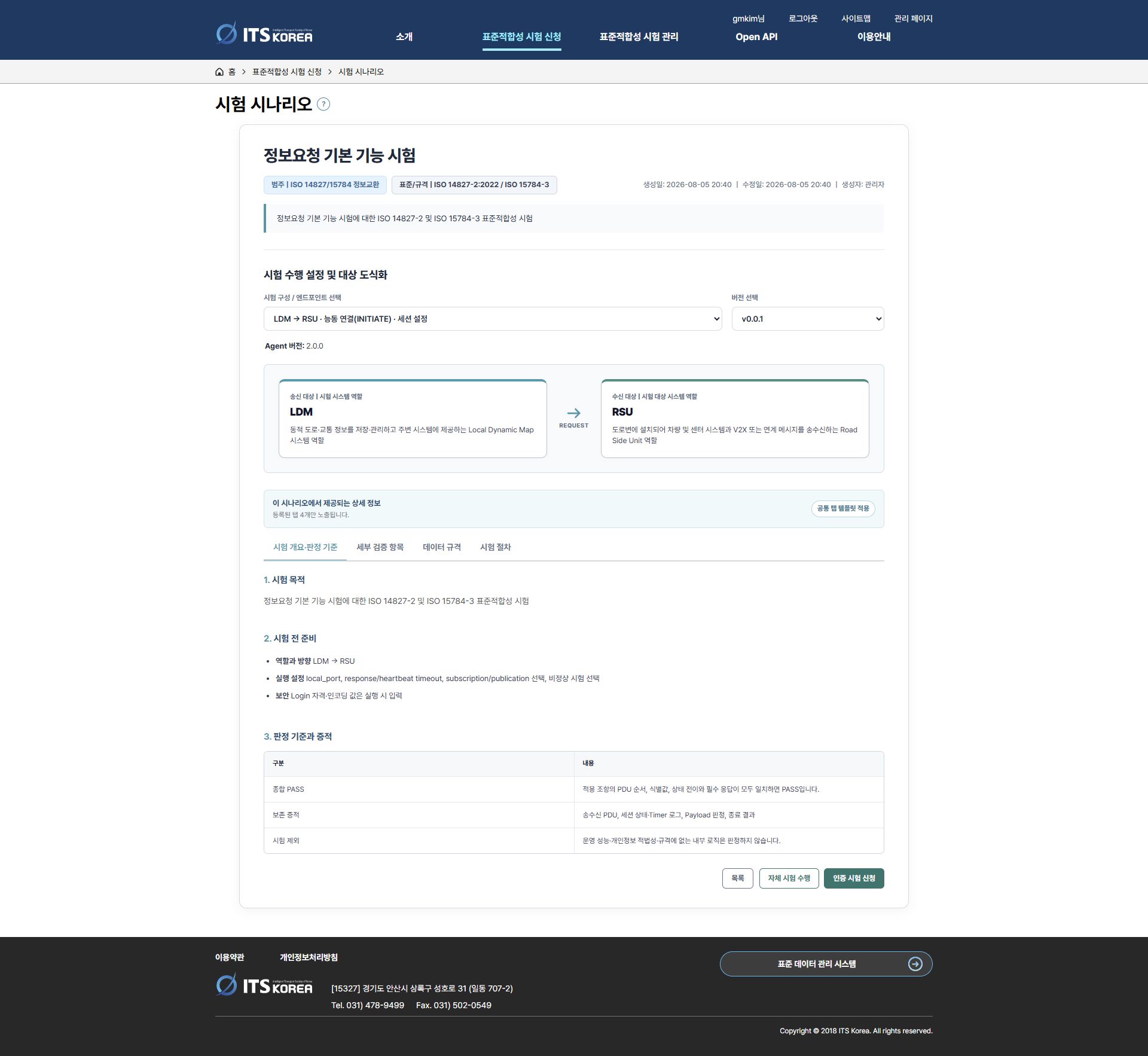Open the 시험 구성 / 엔드포인트 선택 dropdown
The width and height of the screenshot is (1148, 1056).
(493, 319)
